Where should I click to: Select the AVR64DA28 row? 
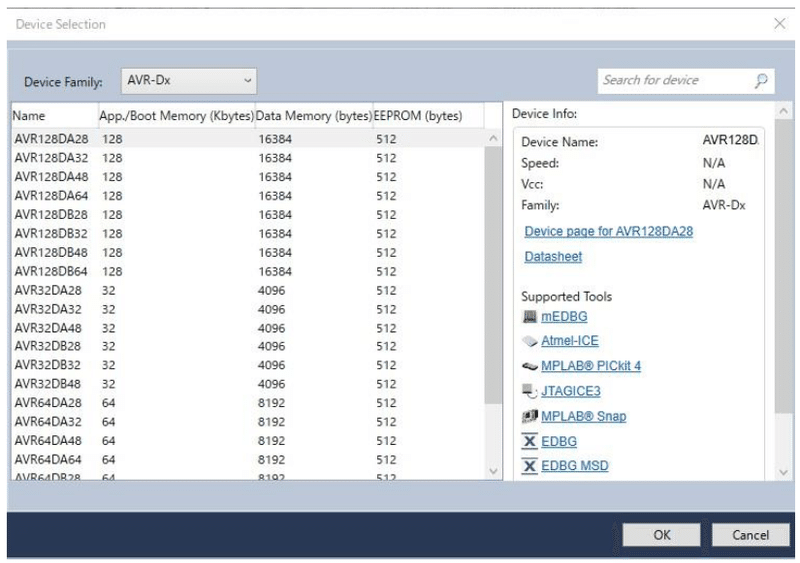[x=248, y=403]
